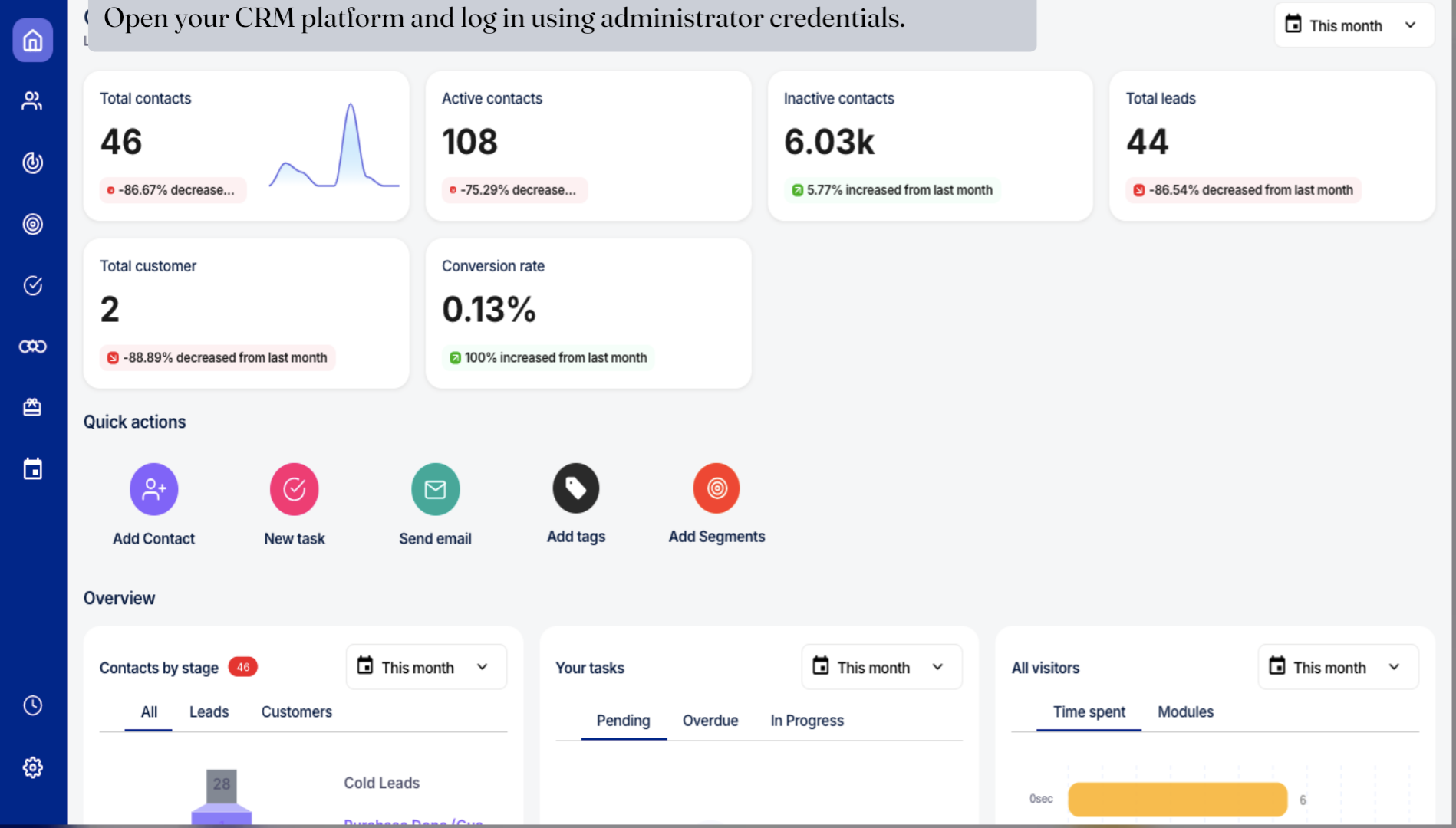Image resolution: width=1456 pixels, height=828 pixels.
Task: Use the Add Contact quick action
Action: click(153, 488)
